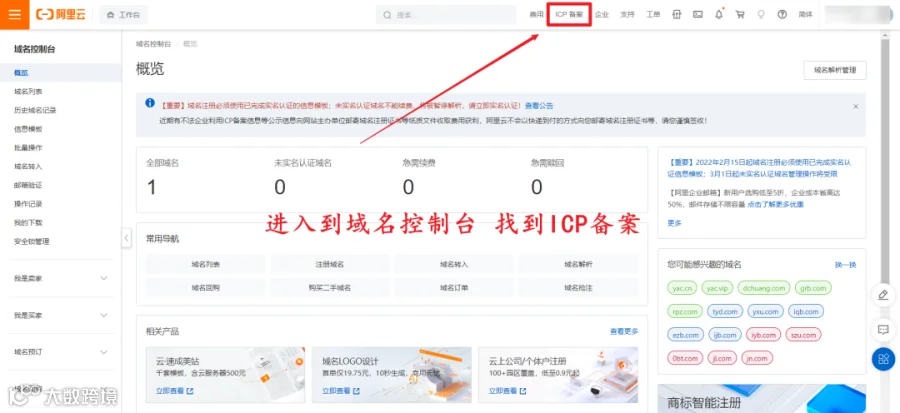Open the chat message floating icon

coord(883,330)
